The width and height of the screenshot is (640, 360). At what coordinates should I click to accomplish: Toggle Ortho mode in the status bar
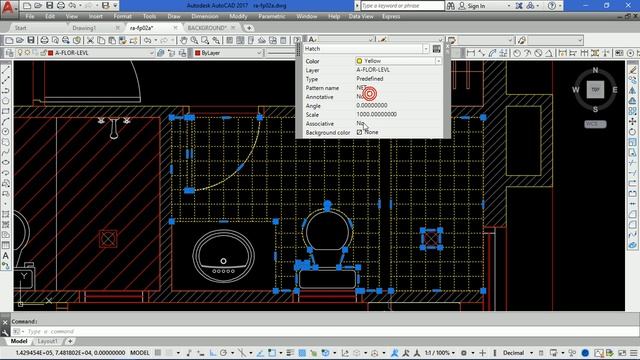213,353
